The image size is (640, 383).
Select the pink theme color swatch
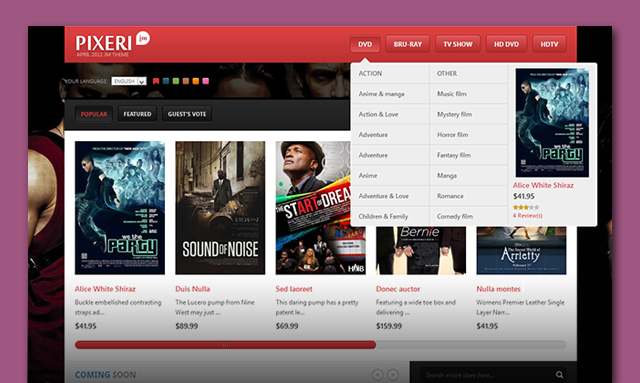[206, 81]
